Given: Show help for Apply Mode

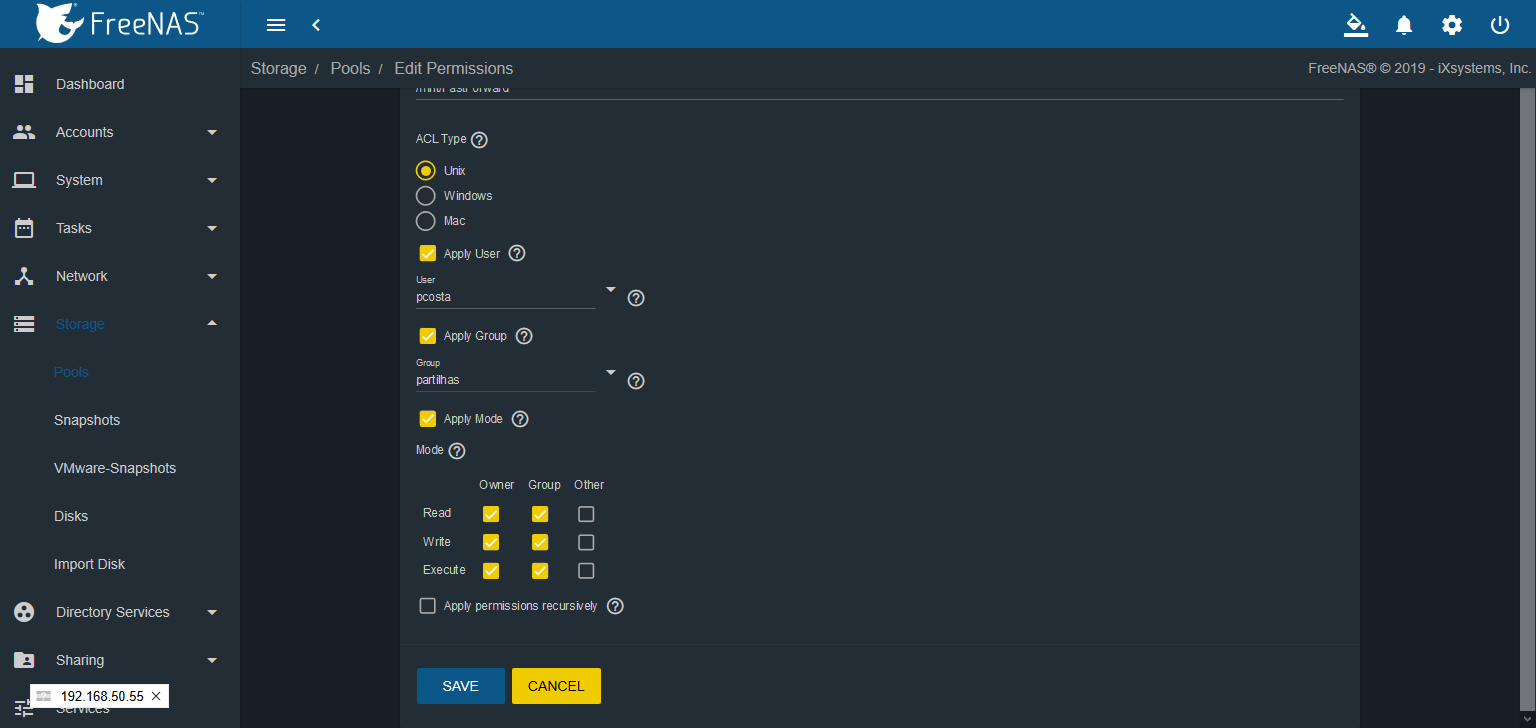Looking at the screenshot, I should (520, 419).
